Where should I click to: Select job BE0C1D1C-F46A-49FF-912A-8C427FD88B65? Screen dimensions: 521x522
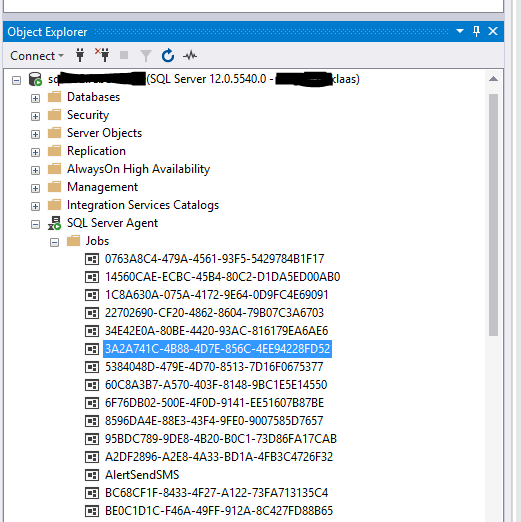click(x=219, y=511)
